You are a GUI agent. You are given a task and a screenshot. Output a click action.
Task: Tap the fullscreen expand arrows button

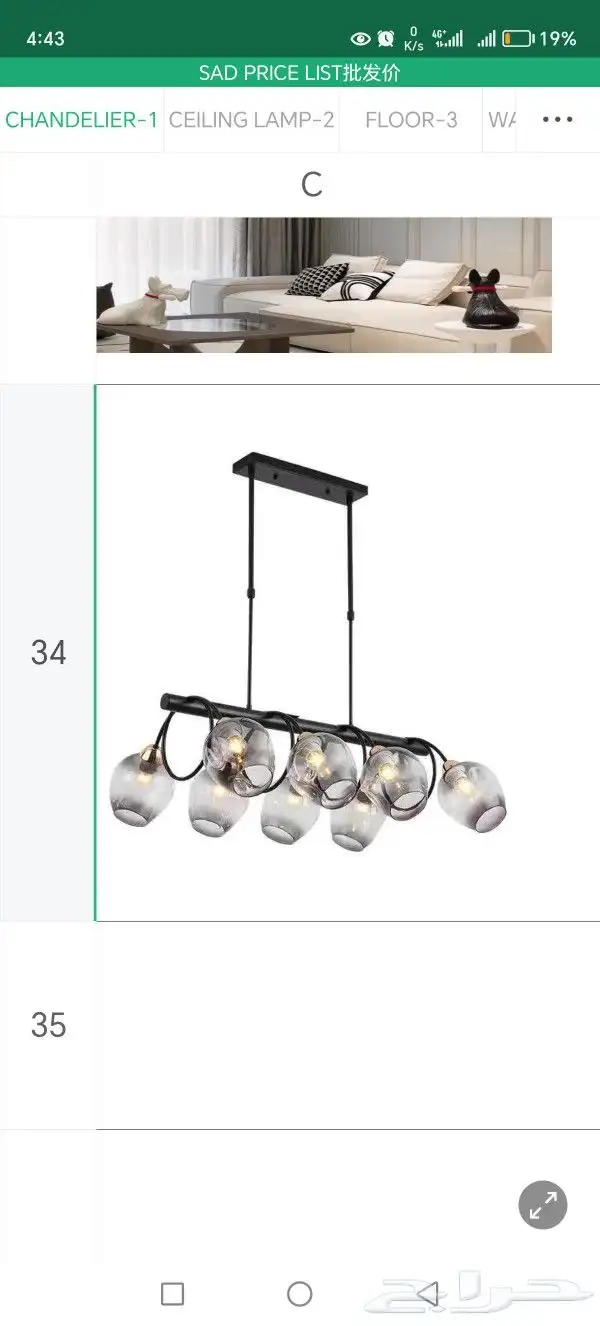[x=543, y=1205]
